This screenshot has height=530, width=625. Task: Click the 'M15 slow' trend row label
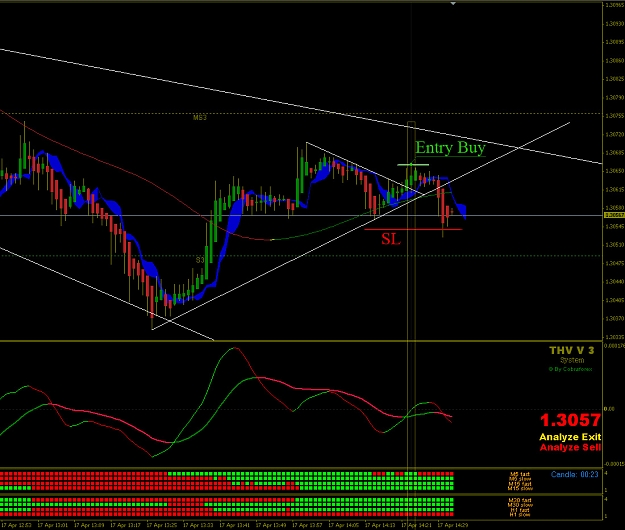pyautogui.click(x=520, y=488)
